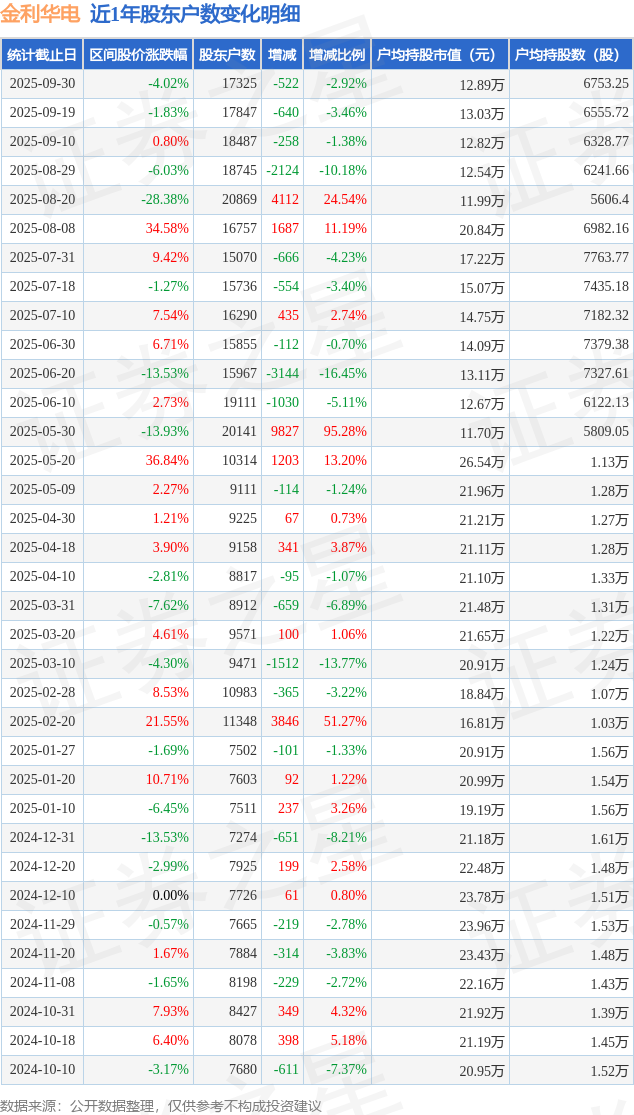Select the 2025-09-30 date cell
Image resolution: width=634 pixels, height=1115 pixels.
(x=41, y=84)
